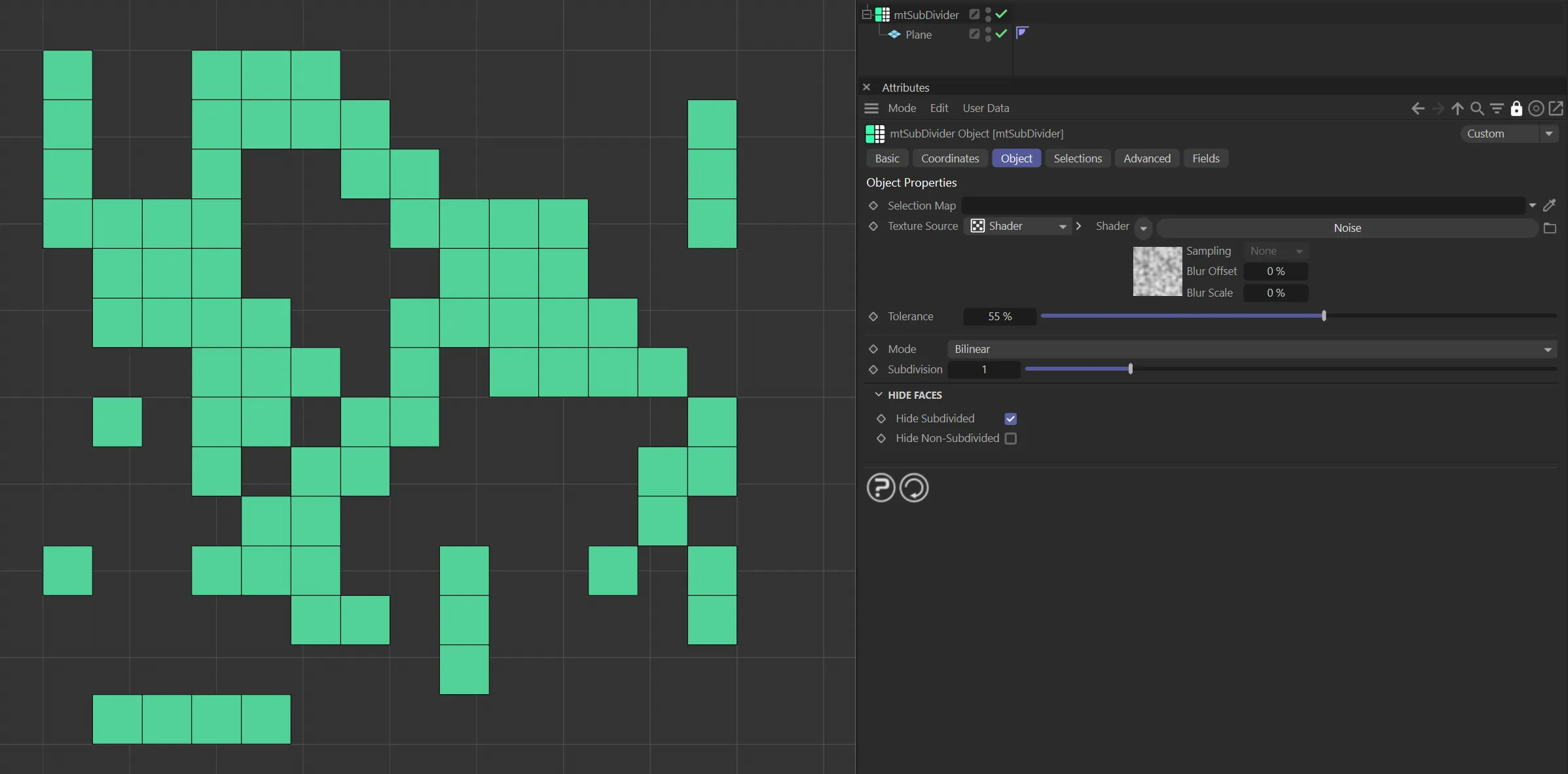Open Texture Source Shader dropdown
Viewport: 1568px width, 774px height.
(x=1018, y=227)
